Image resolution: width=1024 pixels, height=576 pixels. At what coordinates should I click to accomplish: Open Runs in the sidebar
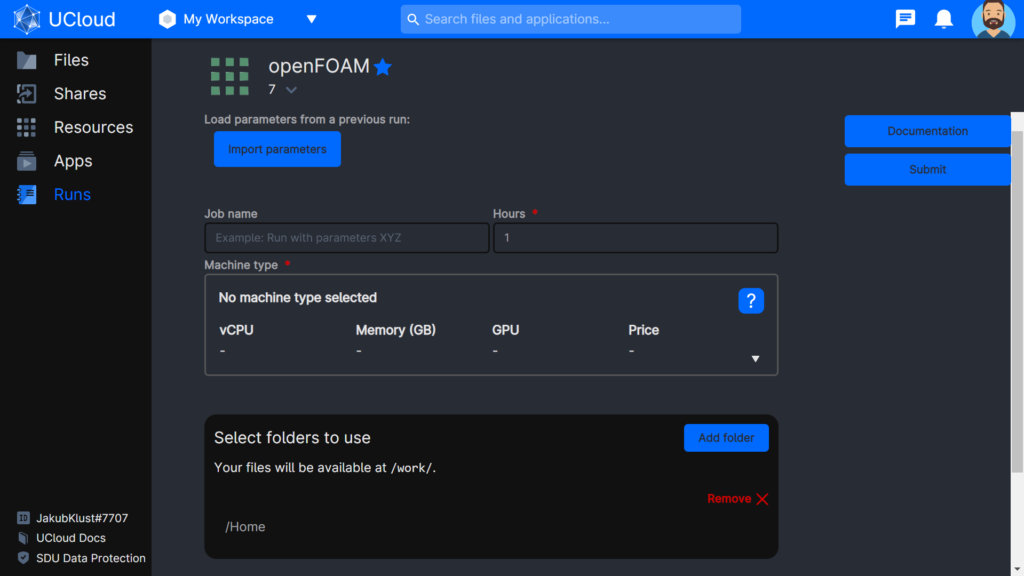click(72, 195)
